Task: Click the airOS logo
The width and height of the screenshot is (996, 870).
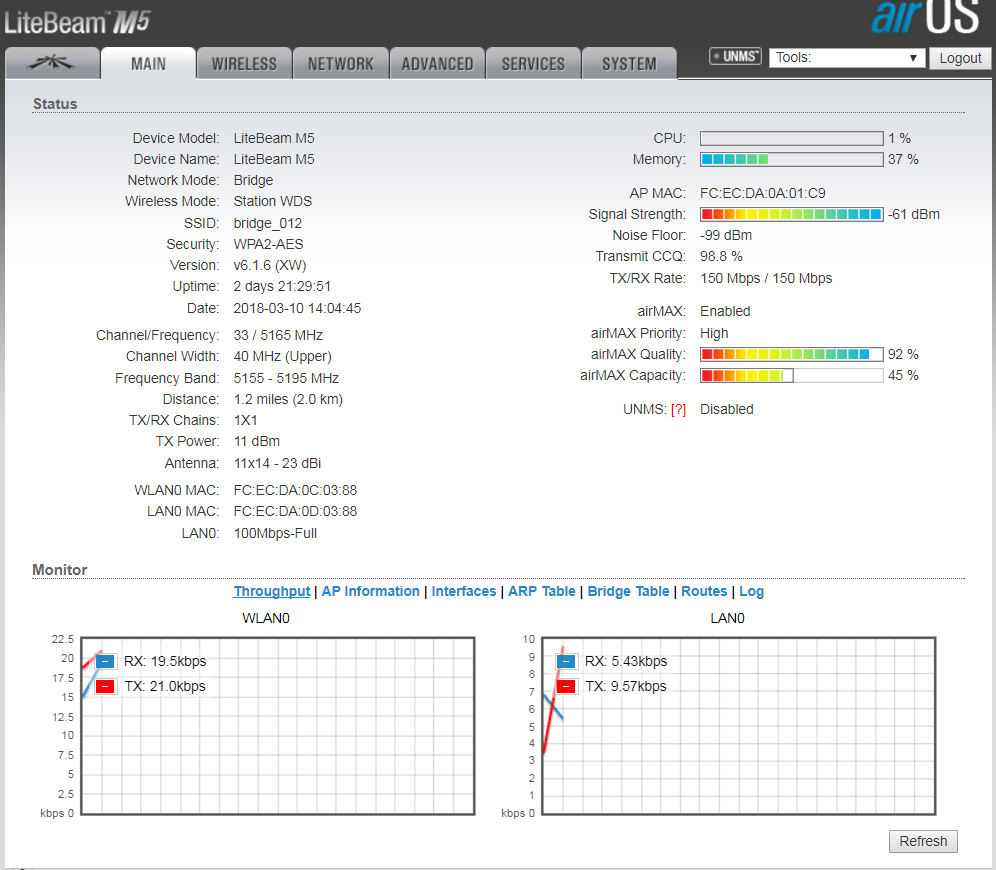Action: click(x=925, y=17)
